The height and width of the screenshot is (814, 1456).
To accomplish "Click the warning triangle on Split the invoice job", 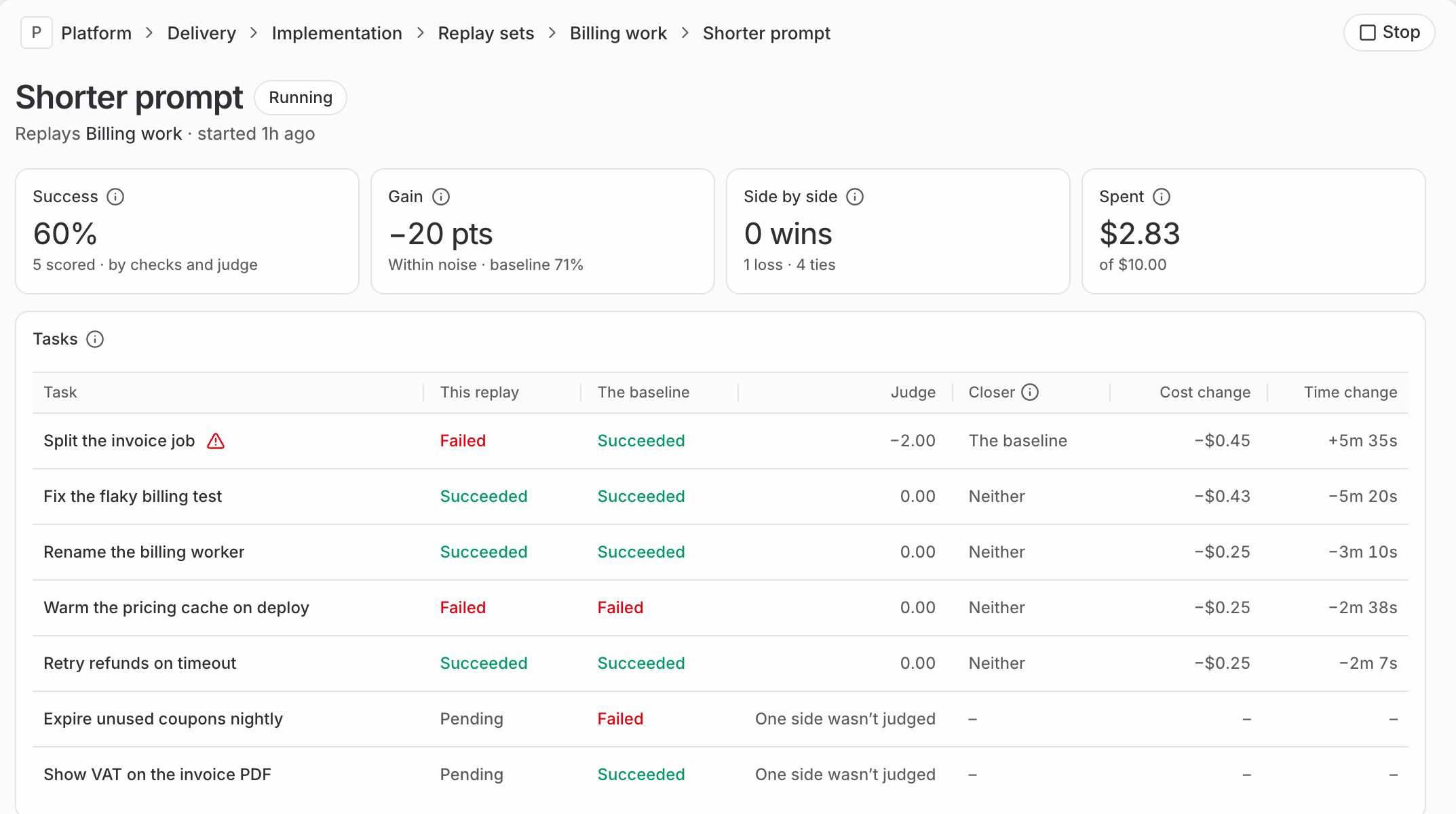I will point(216,441).
